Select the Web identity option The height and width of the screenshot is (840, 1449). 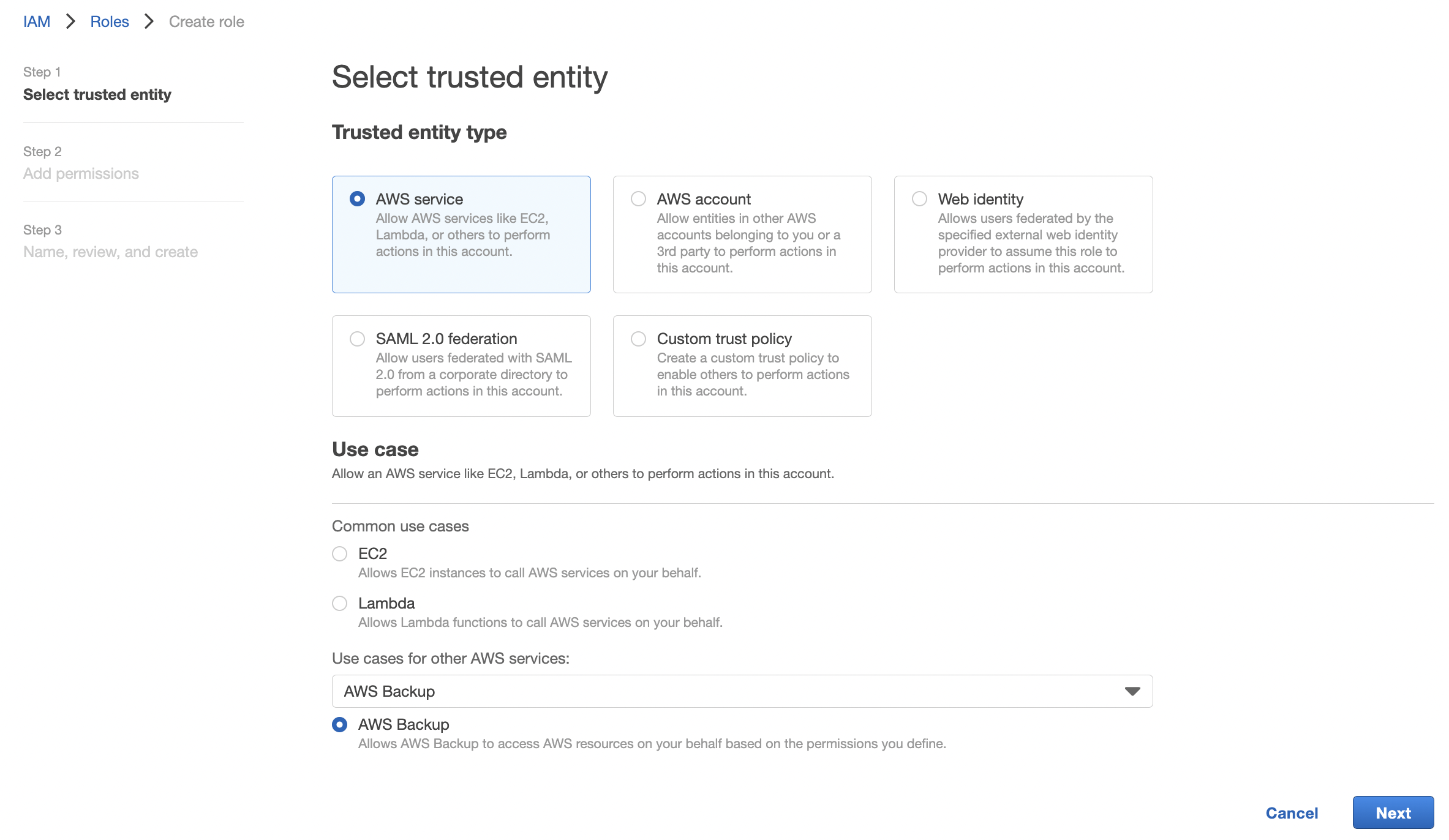[x=919, y=199]
